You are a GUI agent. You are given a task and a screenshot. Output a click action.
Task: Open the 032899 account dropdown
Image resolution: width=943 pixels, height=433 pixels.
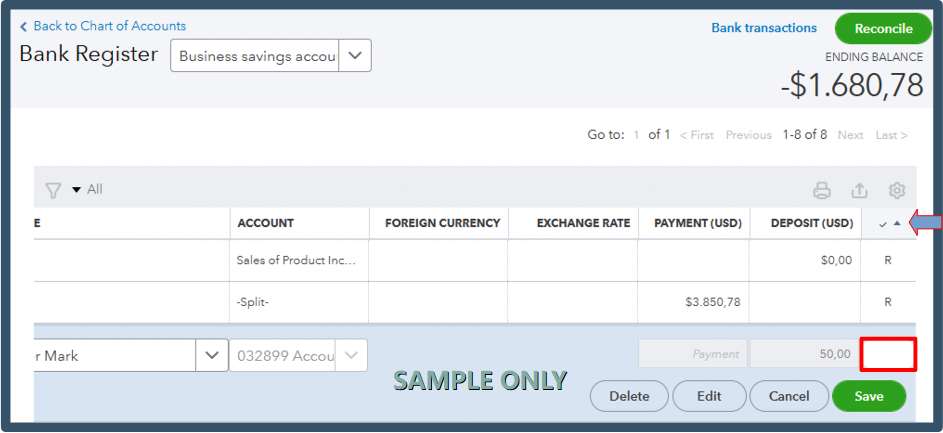(350, 355)
